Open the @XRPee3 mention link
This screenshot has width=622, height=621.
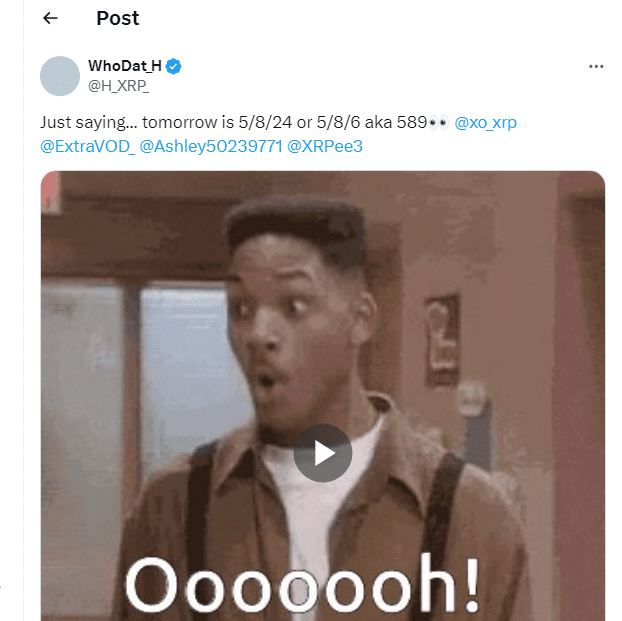coord(324,146)
